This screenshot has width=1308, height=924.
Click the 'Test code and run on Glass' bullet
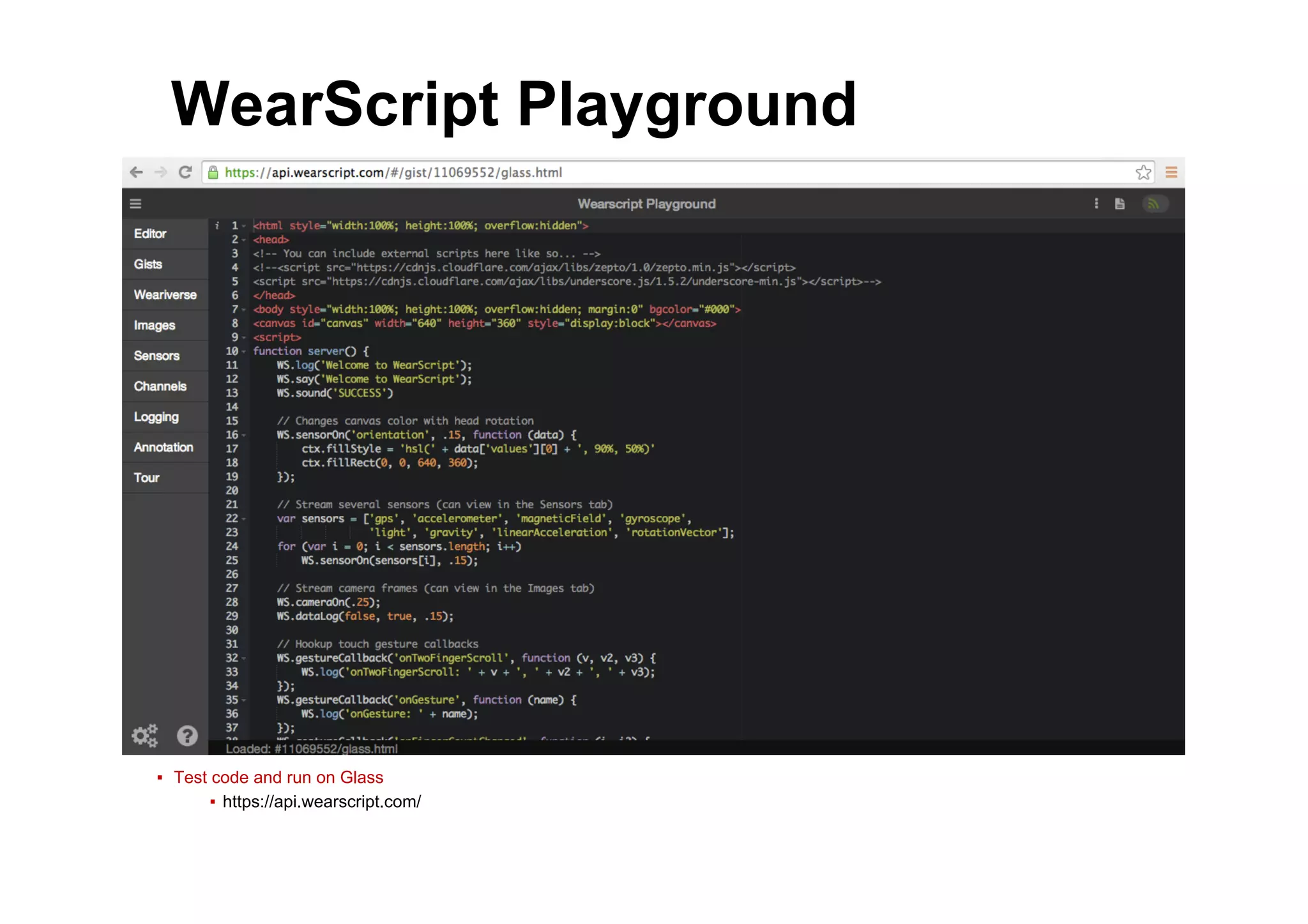tap(278, 777)
